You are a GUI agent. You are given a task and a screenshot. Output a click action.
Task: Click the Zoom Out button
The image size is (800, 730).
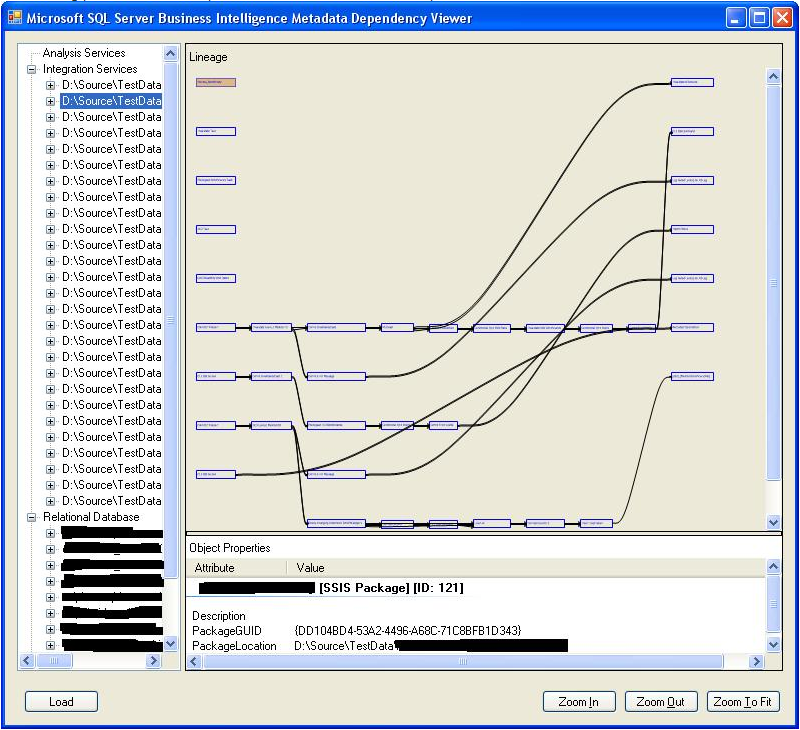pyautogui.click(x=661, y=701)
